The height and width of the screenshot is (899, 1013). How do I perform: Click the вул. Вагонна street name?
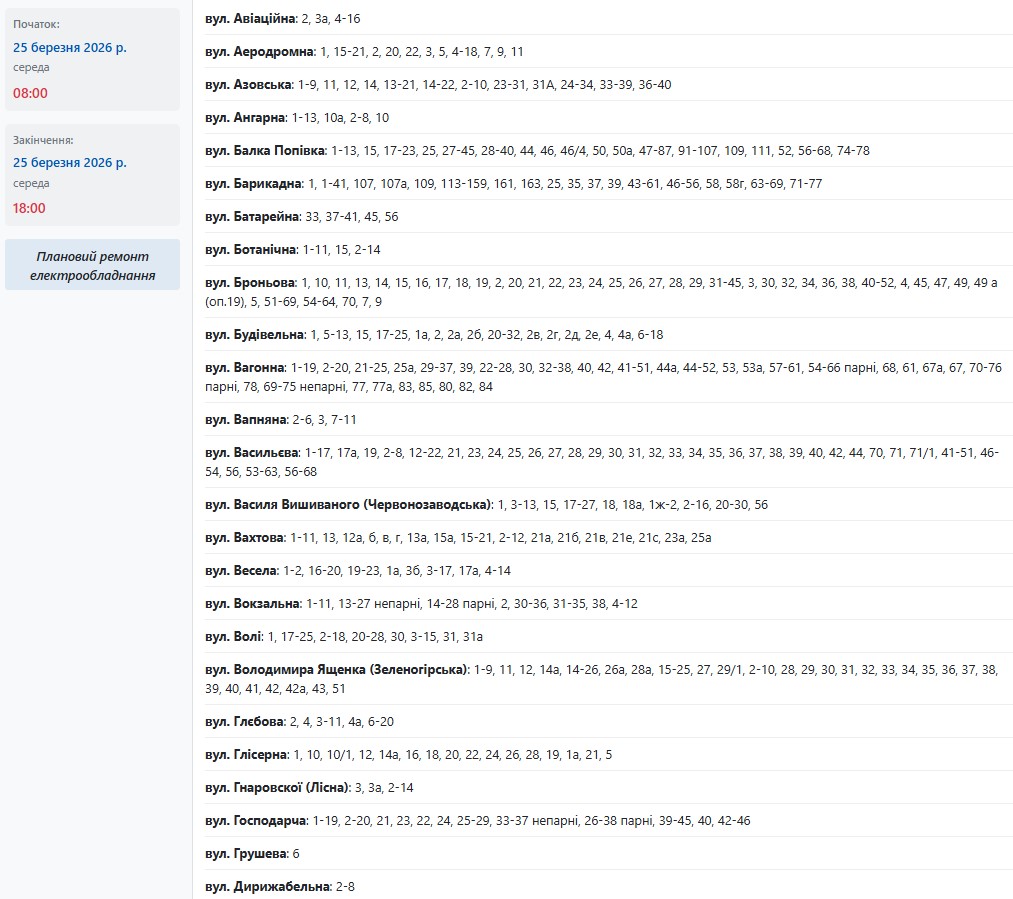tap(246, 367)
